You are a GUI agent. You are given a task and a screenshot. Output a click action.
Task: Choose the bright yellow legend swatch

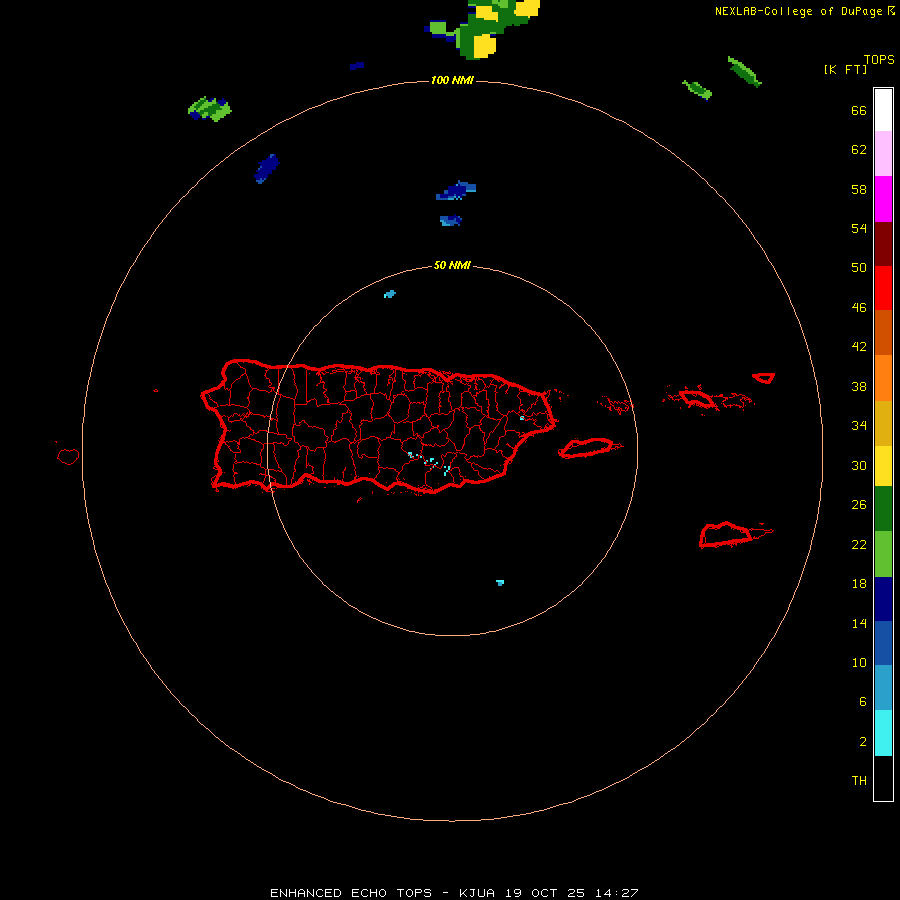click(x=883, y=466)
